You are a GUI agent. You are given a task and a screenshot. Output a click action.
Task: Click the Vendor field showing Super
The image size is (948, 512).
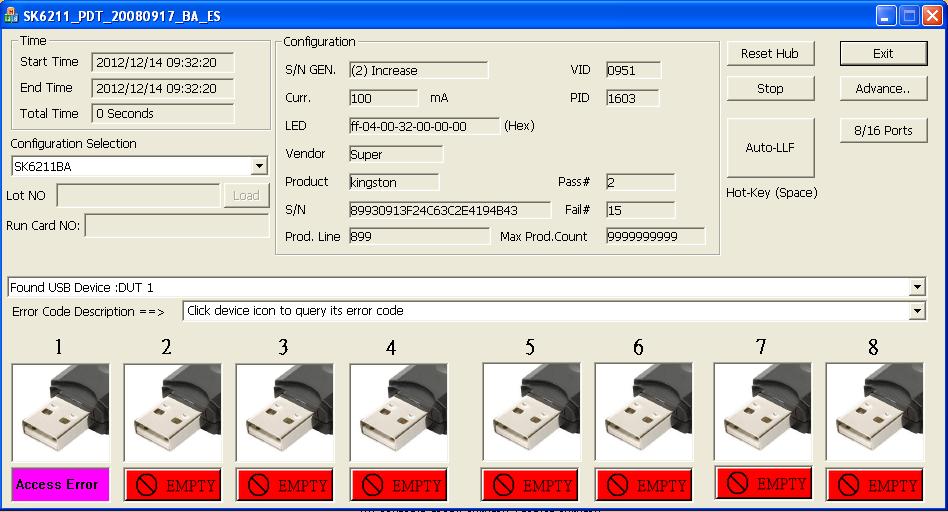coord(395,154)
